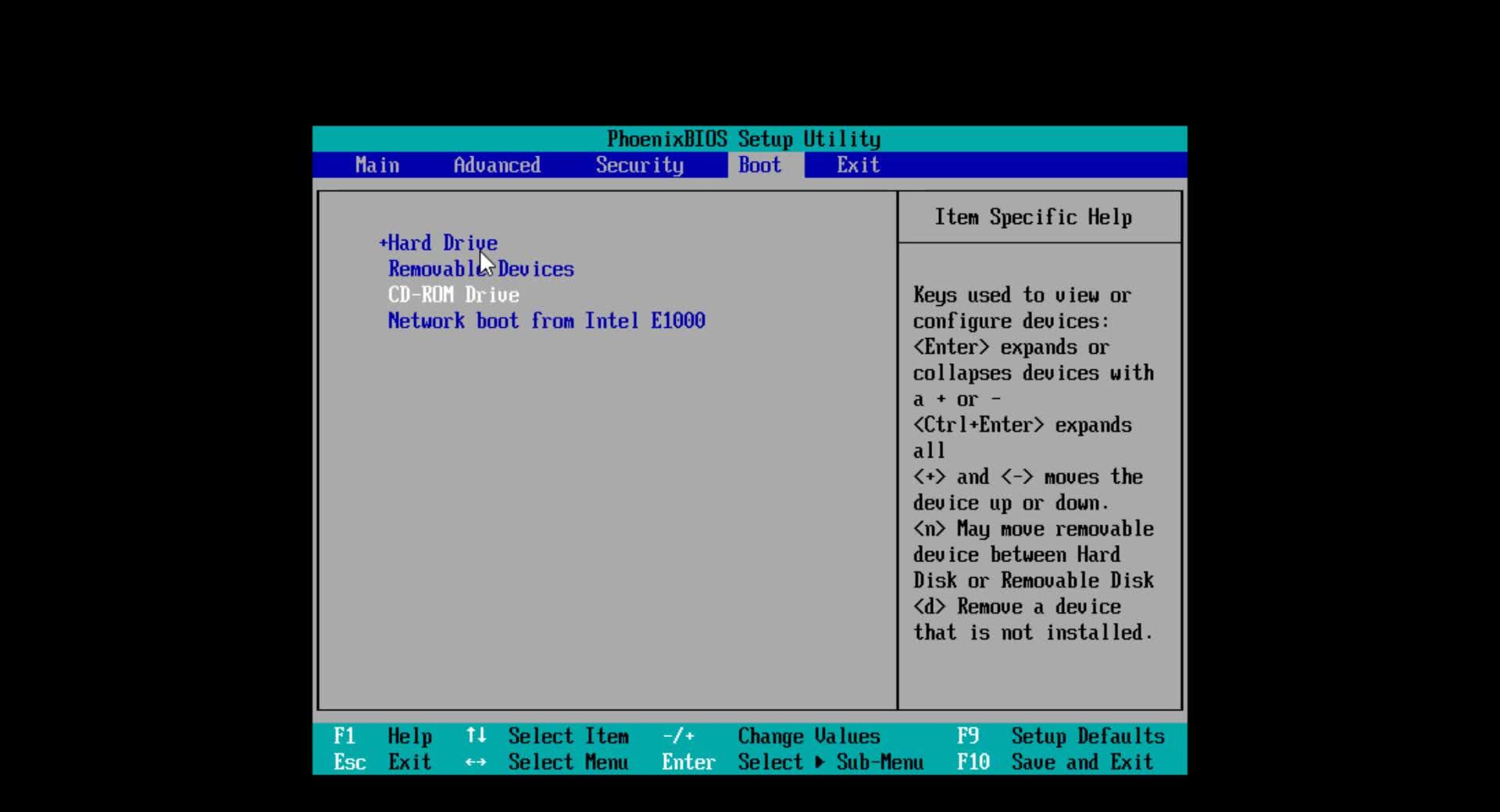The image size is (1500, 812).
Task: Highlight the CD-ROM Drive entry
Action: [x=454, y=294]
